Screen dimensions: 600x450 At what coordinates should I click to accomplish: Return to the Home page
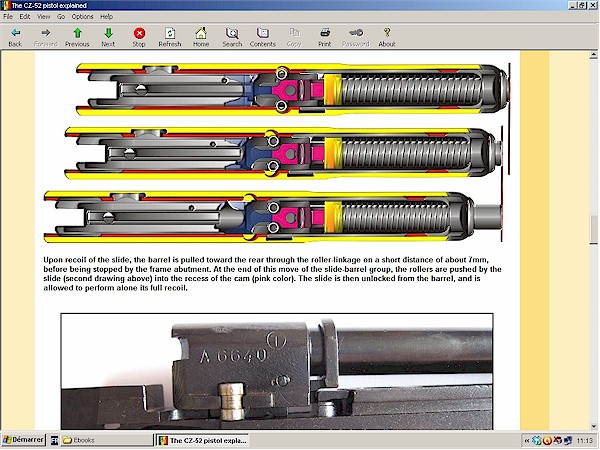click(x=201, y=37)
